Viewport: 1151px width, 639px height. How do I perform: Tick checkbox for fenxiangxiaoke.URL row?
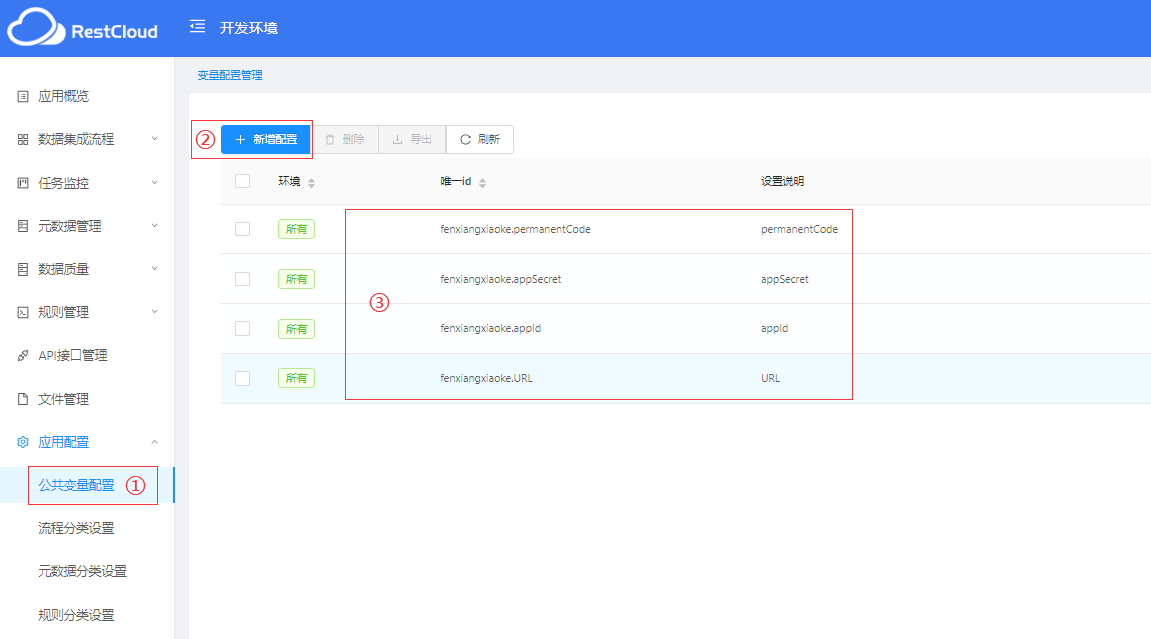242,378
